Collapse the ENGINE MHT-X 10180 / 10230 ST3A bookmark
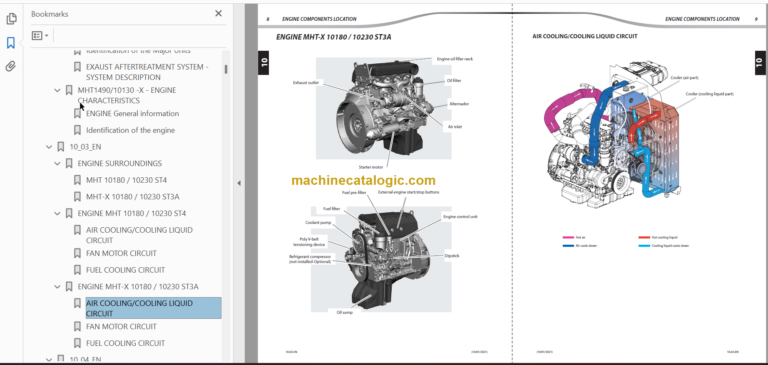Image resolution: width=768 pixels, height=365 pixels. (57, 287)
